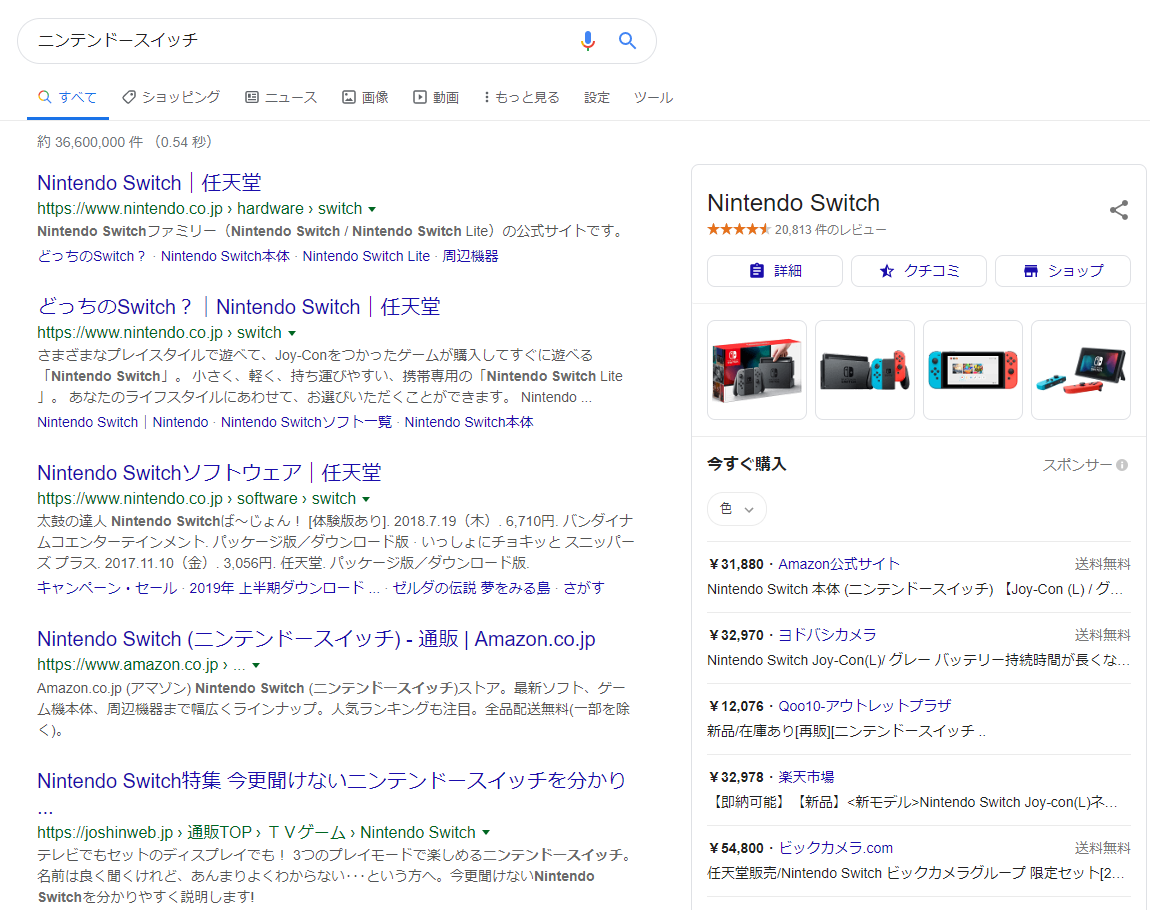Open the tabletop mode Switch thumbnail
Viewport: 1150px width, 910px height.
[x=1080, y=370]
